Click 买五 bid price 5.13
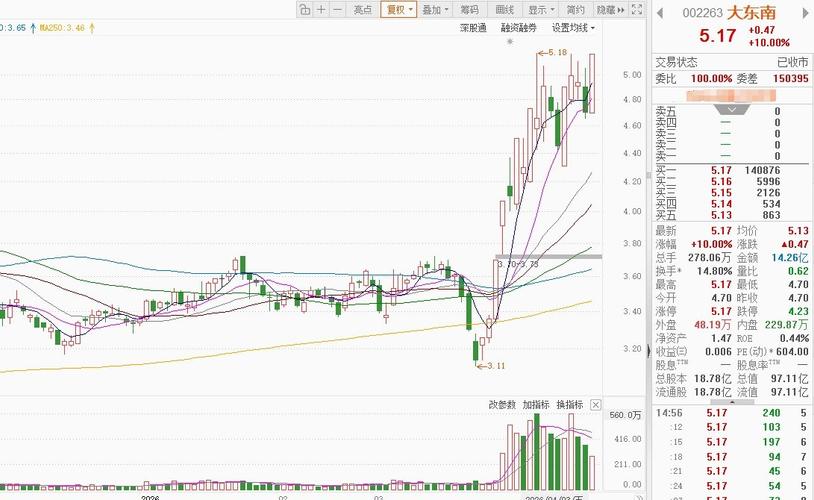 [x=721, y=215]
